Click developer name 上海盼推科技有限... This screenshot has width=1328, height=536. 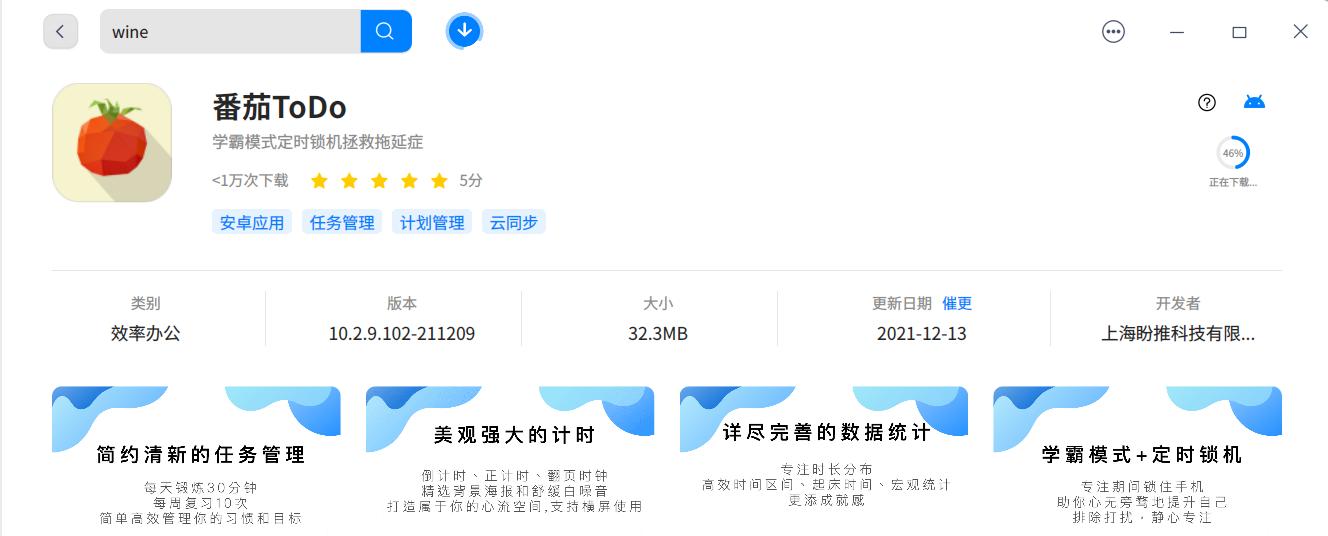[x=1178, y=333]
